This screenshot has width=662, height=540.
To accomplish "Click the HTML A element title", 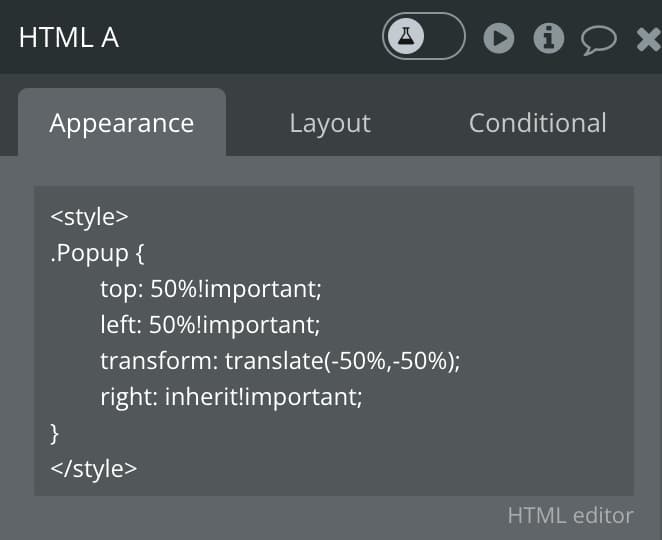I will click(x=69, y=38).
